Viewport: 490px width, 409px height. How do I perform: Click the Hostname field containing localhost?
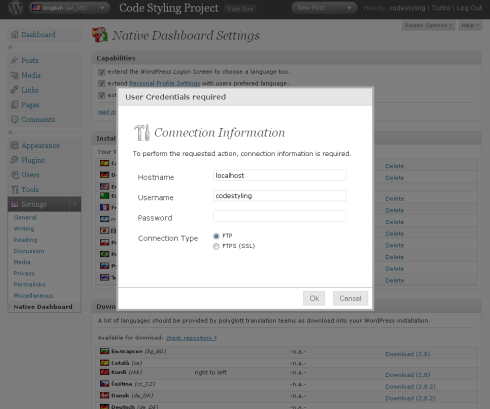pos(280,175)
